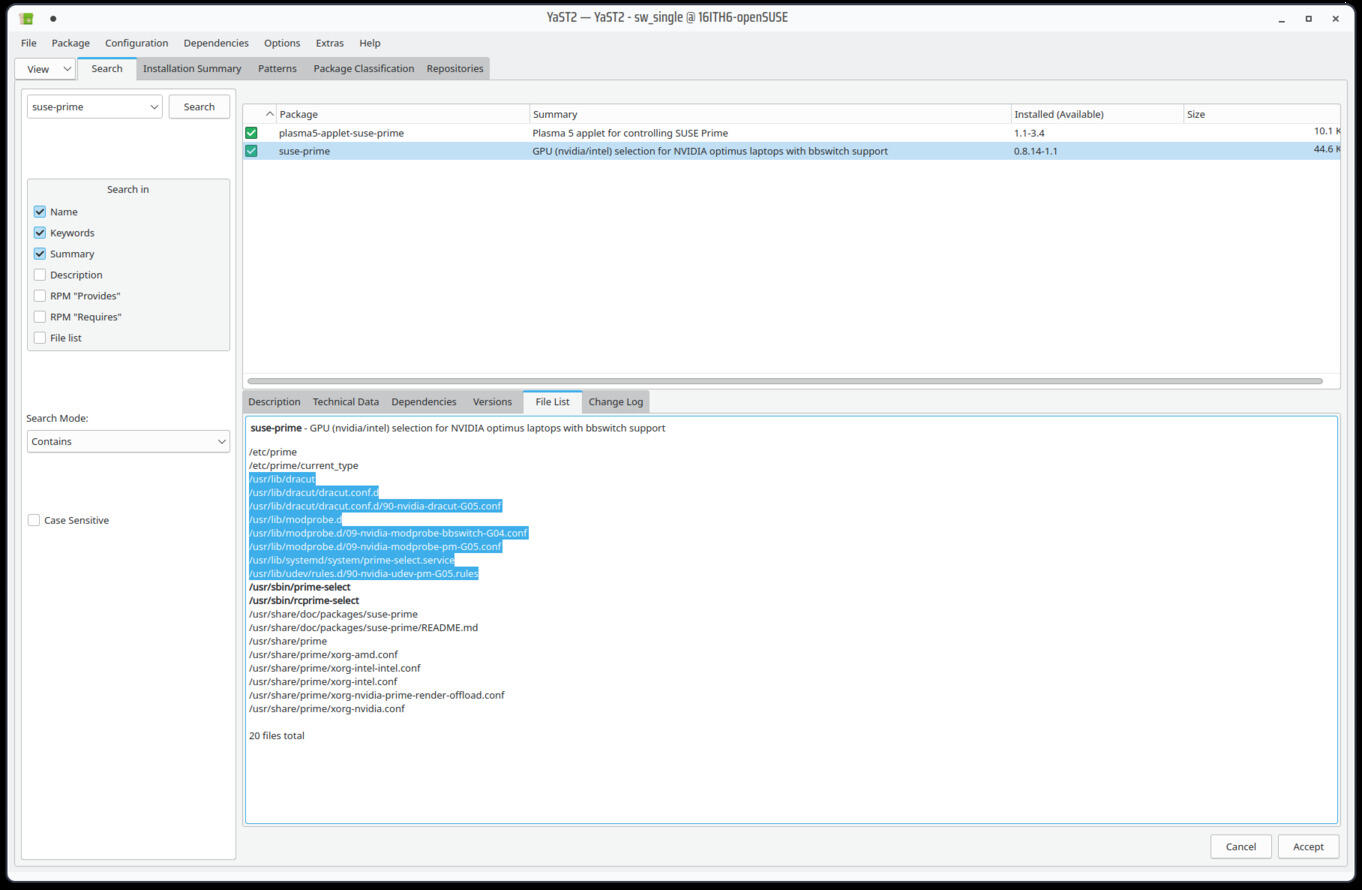The image size is (1362, 890).
Task: Uncheck the Keywords search option
Action: [x=40, y=233]
